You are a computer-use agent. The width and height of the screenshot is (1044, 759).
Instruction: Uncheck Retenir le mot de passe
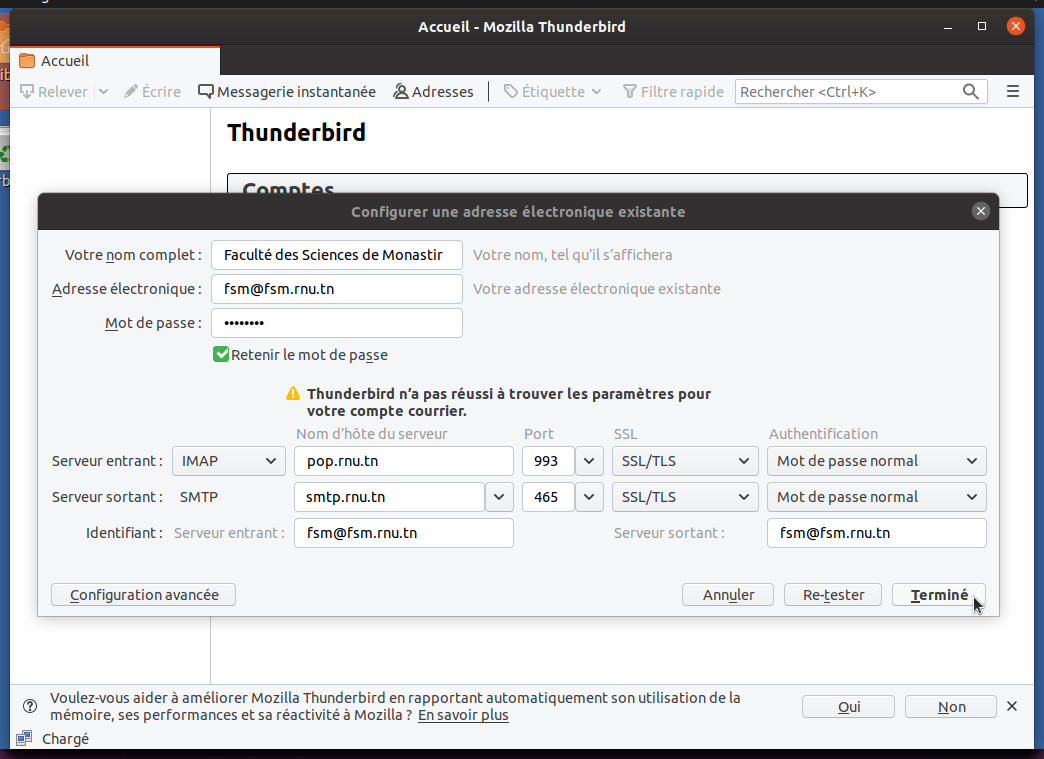click(x=221, y=354)
